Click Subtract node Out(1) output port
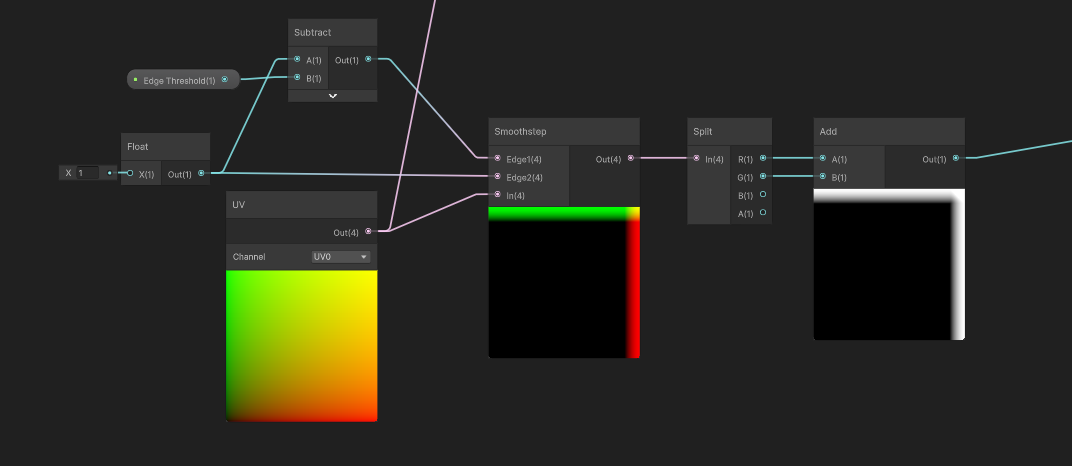1072x466 pixels. pyautogui.click(x=368, y=59)
